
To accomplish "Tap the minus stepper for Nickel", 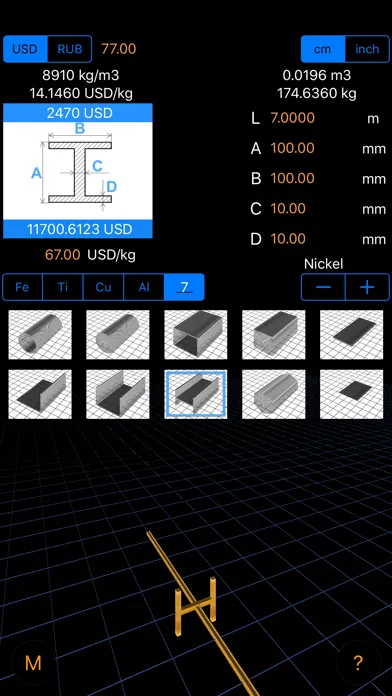I will (x=323, y=287).
